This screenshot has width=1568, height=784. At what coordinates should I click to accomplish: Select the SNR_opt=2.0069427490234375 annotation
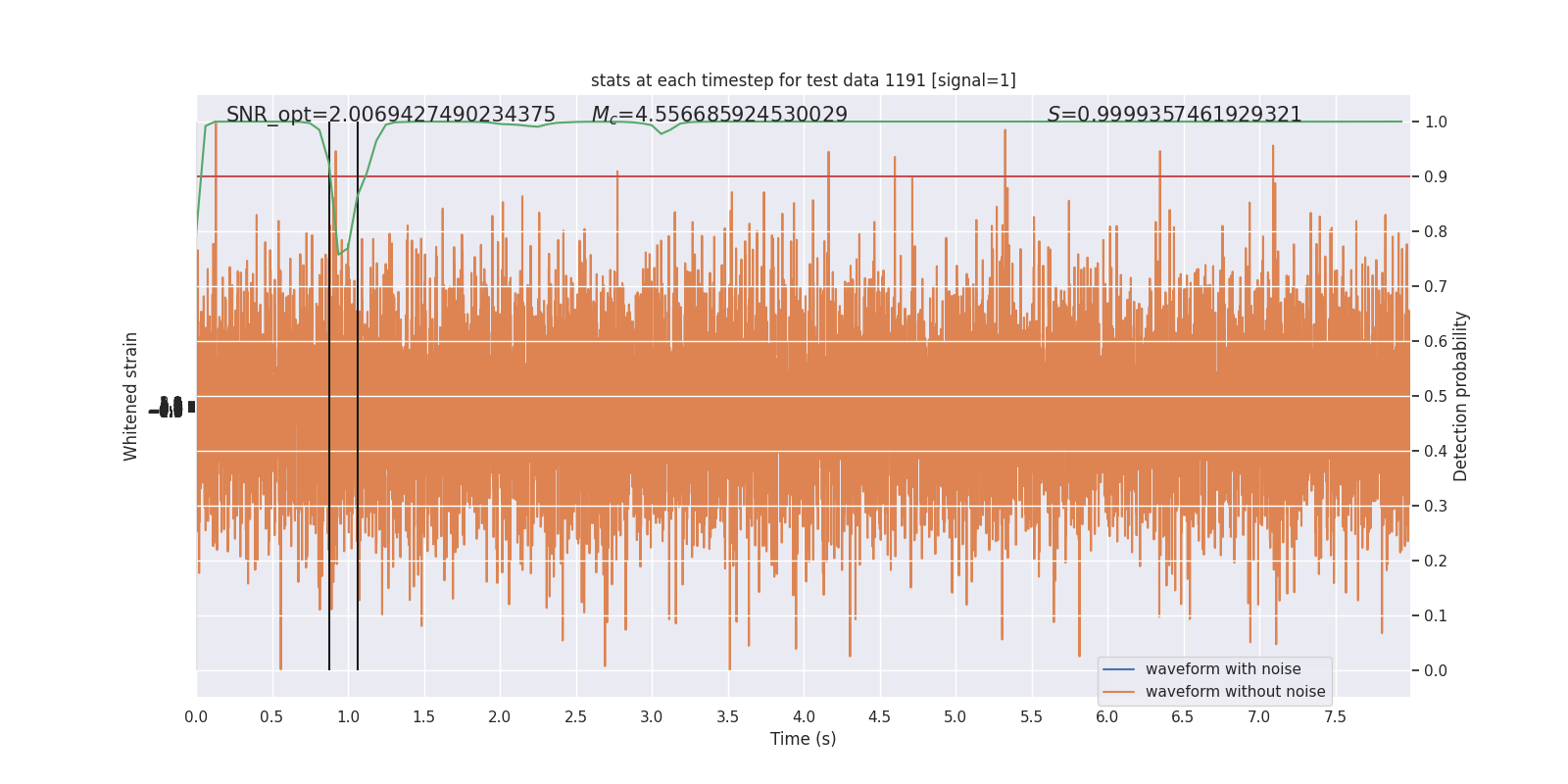(391, 115)
